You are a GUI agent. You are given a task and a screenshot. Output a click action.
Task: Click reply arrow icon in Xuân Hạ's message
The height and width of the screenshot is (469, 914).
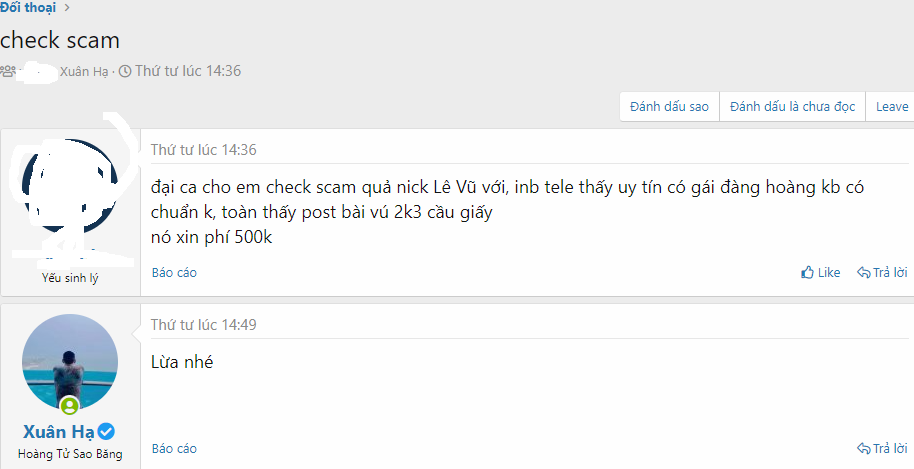(863, 448)
